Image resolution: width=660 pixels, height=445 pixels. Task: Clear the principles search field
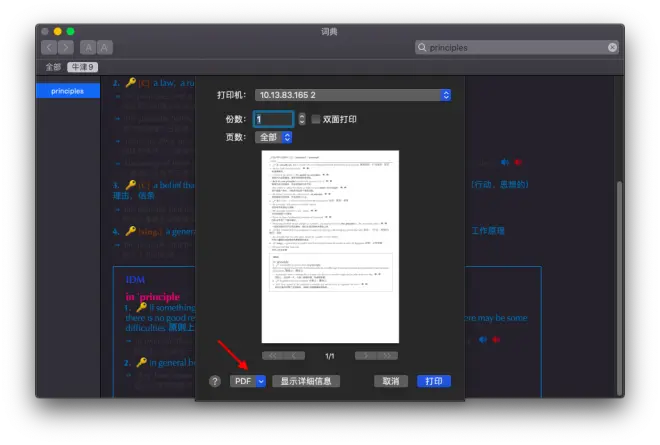tap(612, 48)
